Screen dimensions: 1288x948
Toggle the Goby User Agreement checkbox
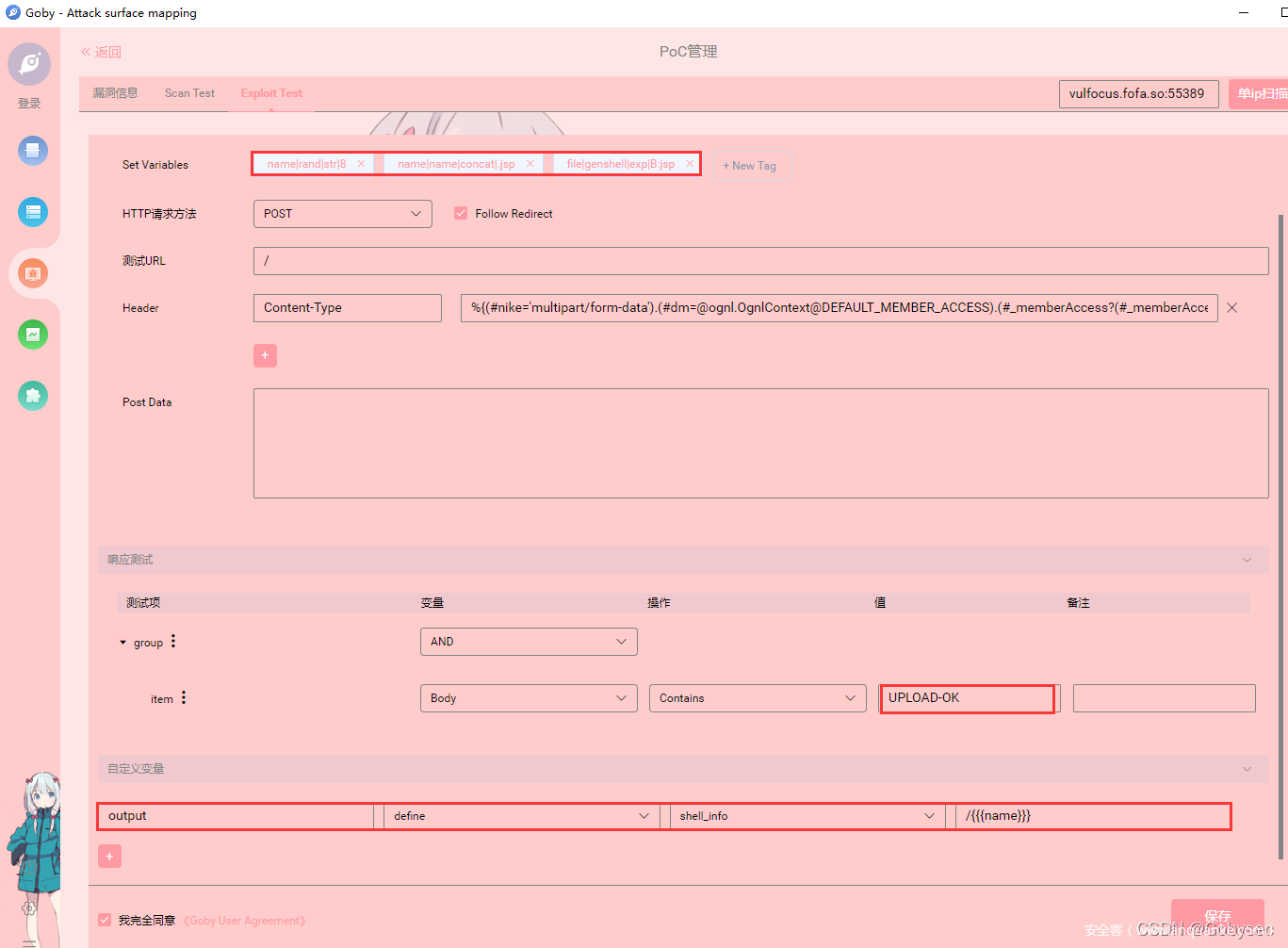pyautogui.click(x=105, y=920)
